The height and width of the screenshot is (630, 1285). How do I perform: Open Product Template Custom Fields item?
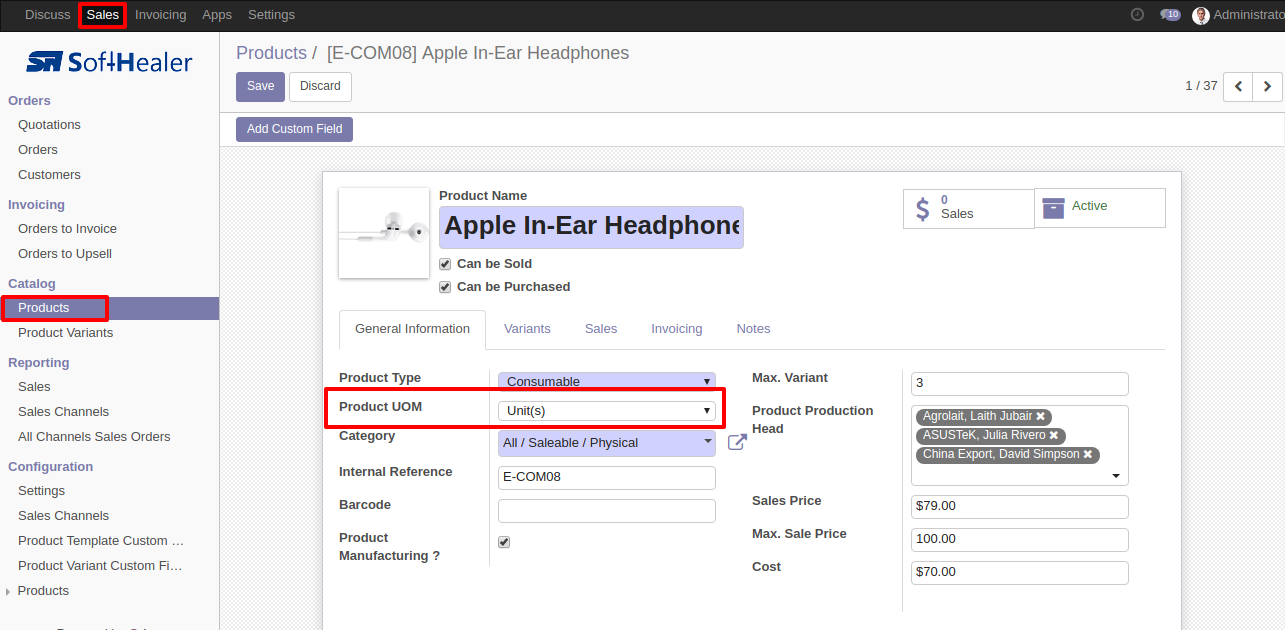click(x=101, y=541)
